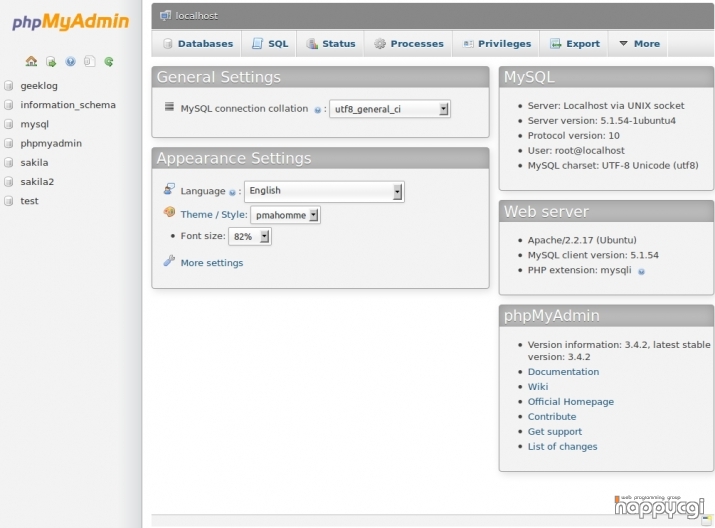Open the Wiki link
This screenshot has width=715, height=528.
538,387
